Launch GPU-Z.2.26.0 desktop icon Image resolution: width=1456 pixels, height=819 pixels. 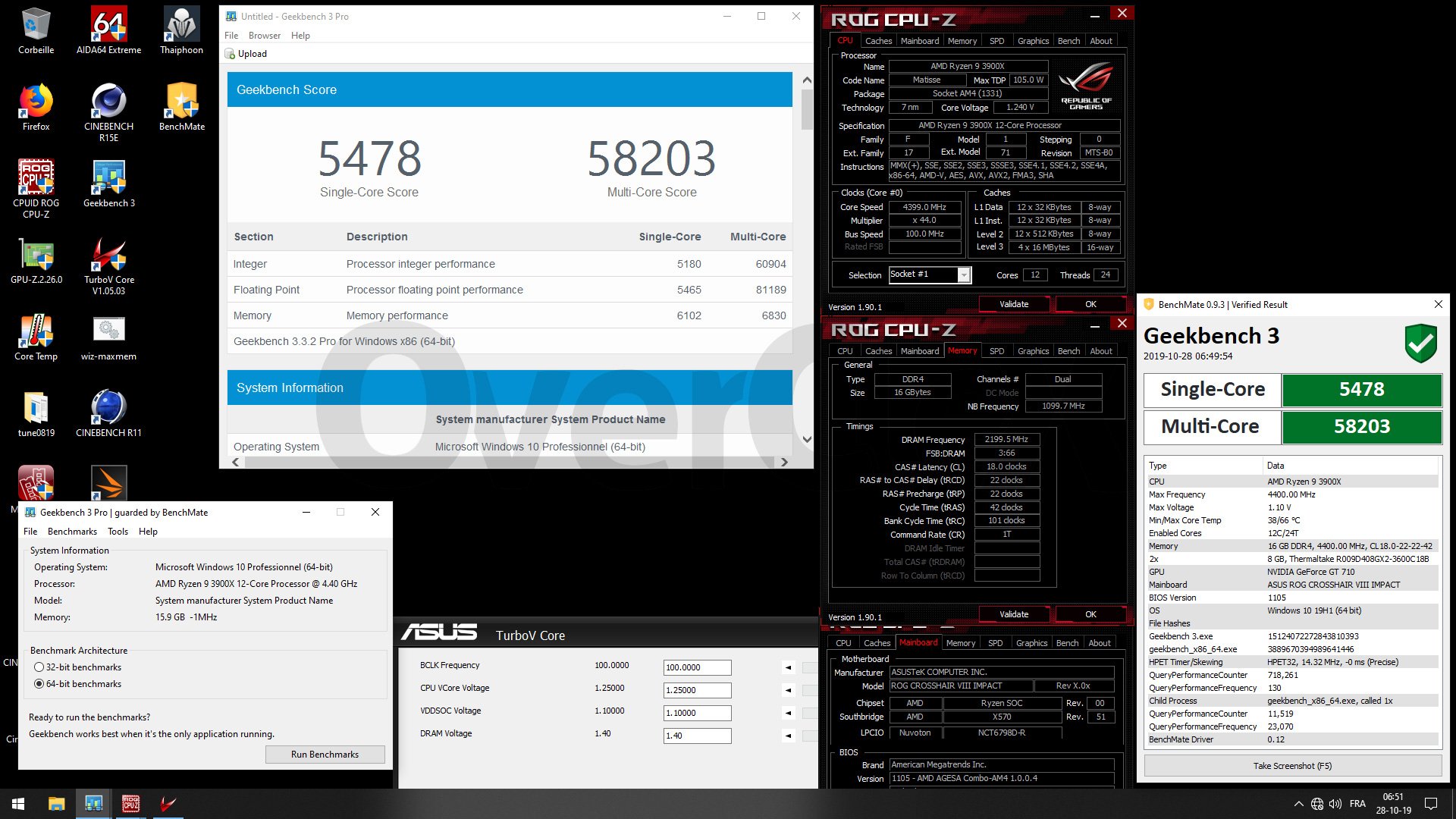click(36, 261)
